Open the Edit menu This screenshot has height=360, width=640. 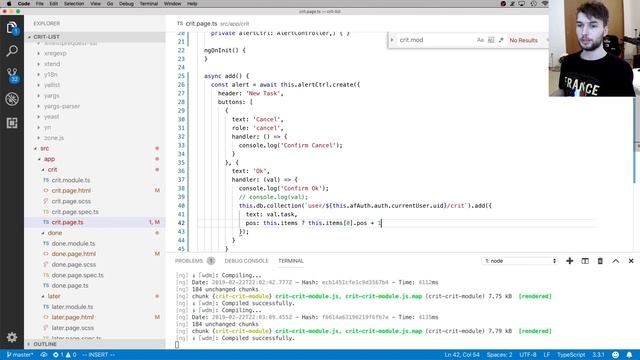(53, 4)
